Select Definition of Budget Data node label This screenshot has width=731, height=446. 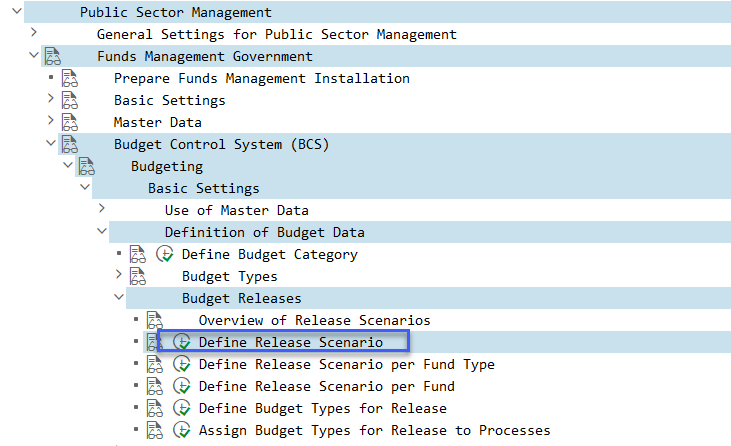click(x=264, y=232)
